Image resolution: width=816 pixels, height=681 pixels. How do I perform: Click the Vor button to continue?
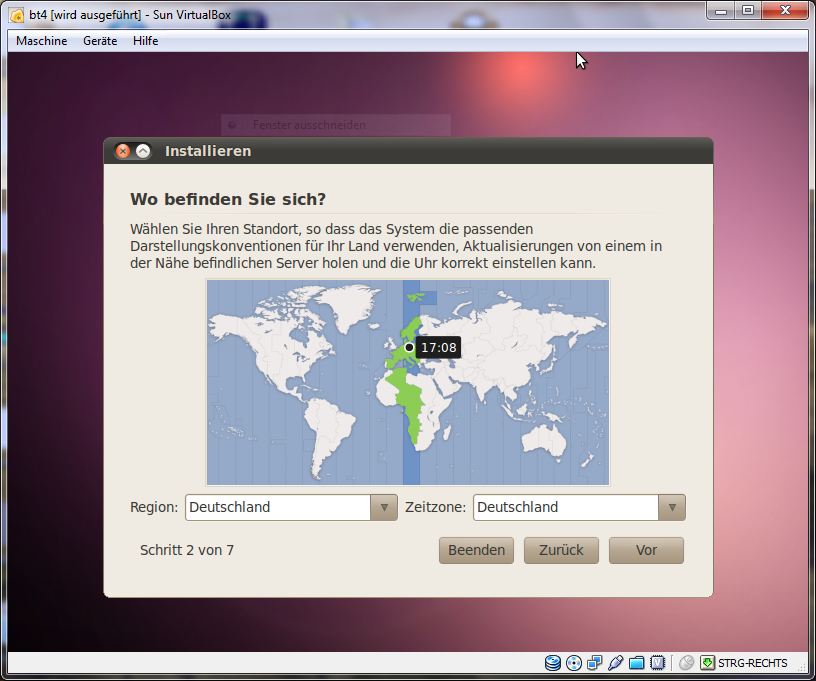(x=646, y=550)
